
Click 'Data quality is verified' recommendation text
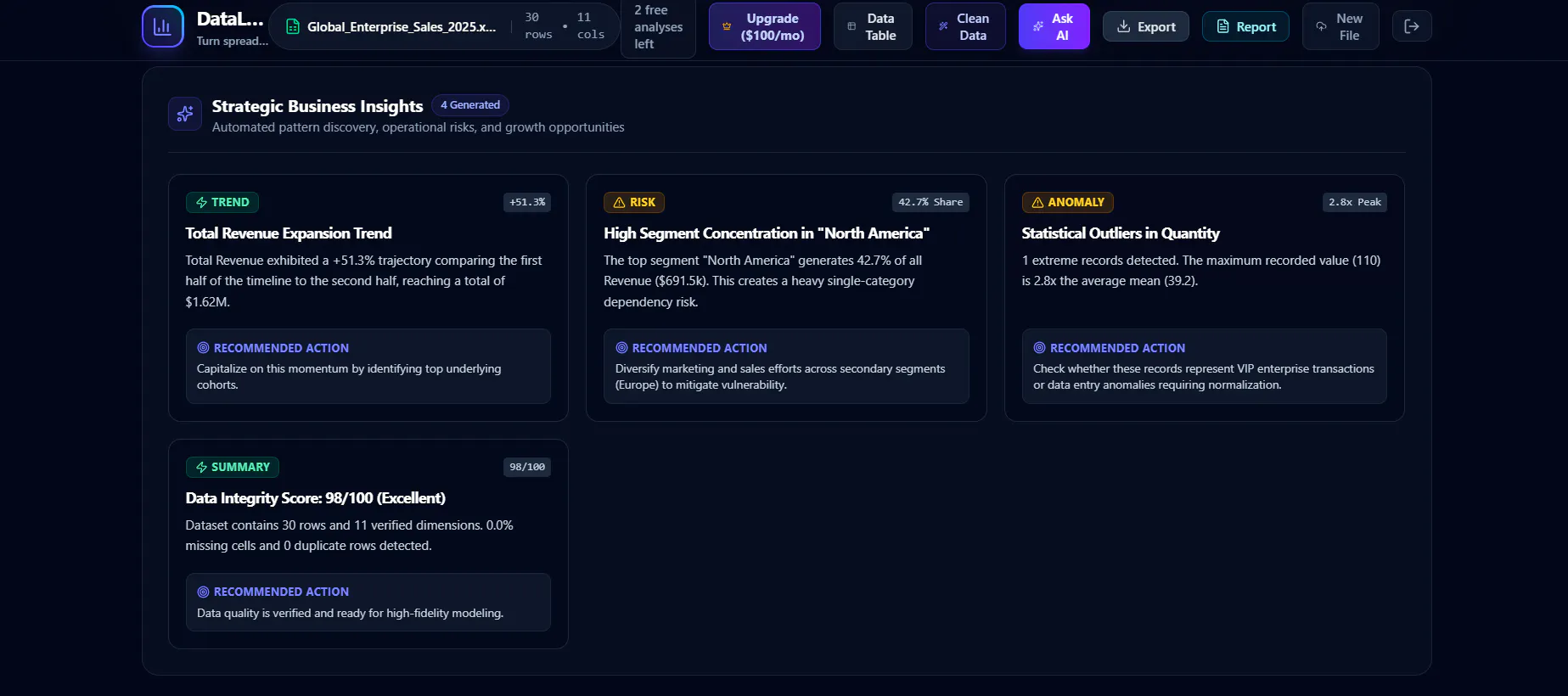click(x=350, y=613)
